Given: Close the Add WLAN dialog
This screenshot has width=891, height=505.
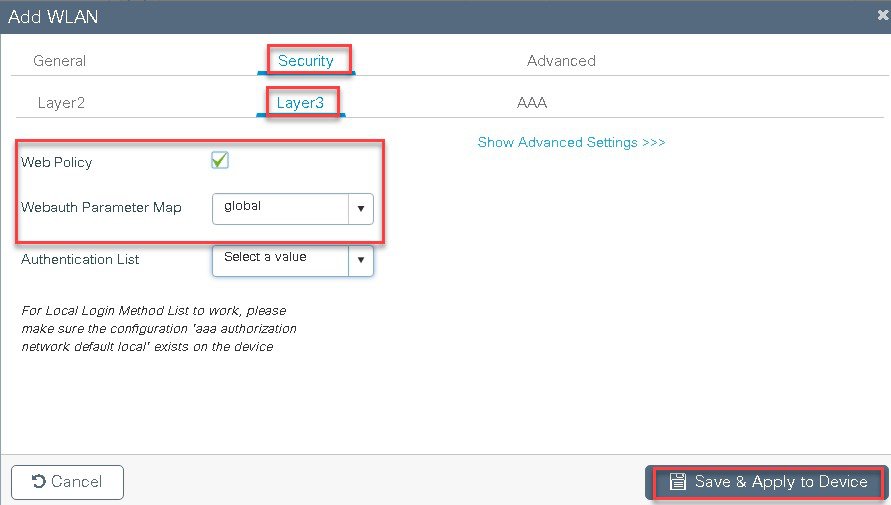Looking at the screenshot, I should 884,15.
